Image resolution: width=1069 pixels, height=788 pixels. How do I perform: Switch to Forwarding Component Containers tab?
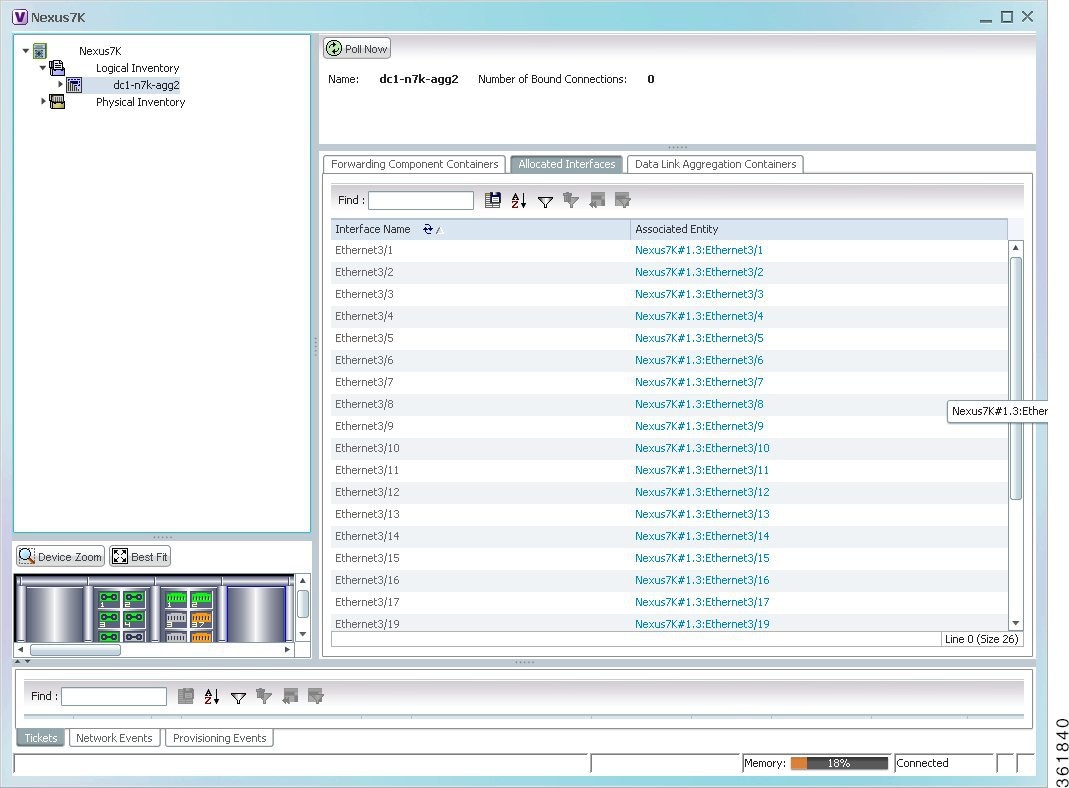click(415, 164)
